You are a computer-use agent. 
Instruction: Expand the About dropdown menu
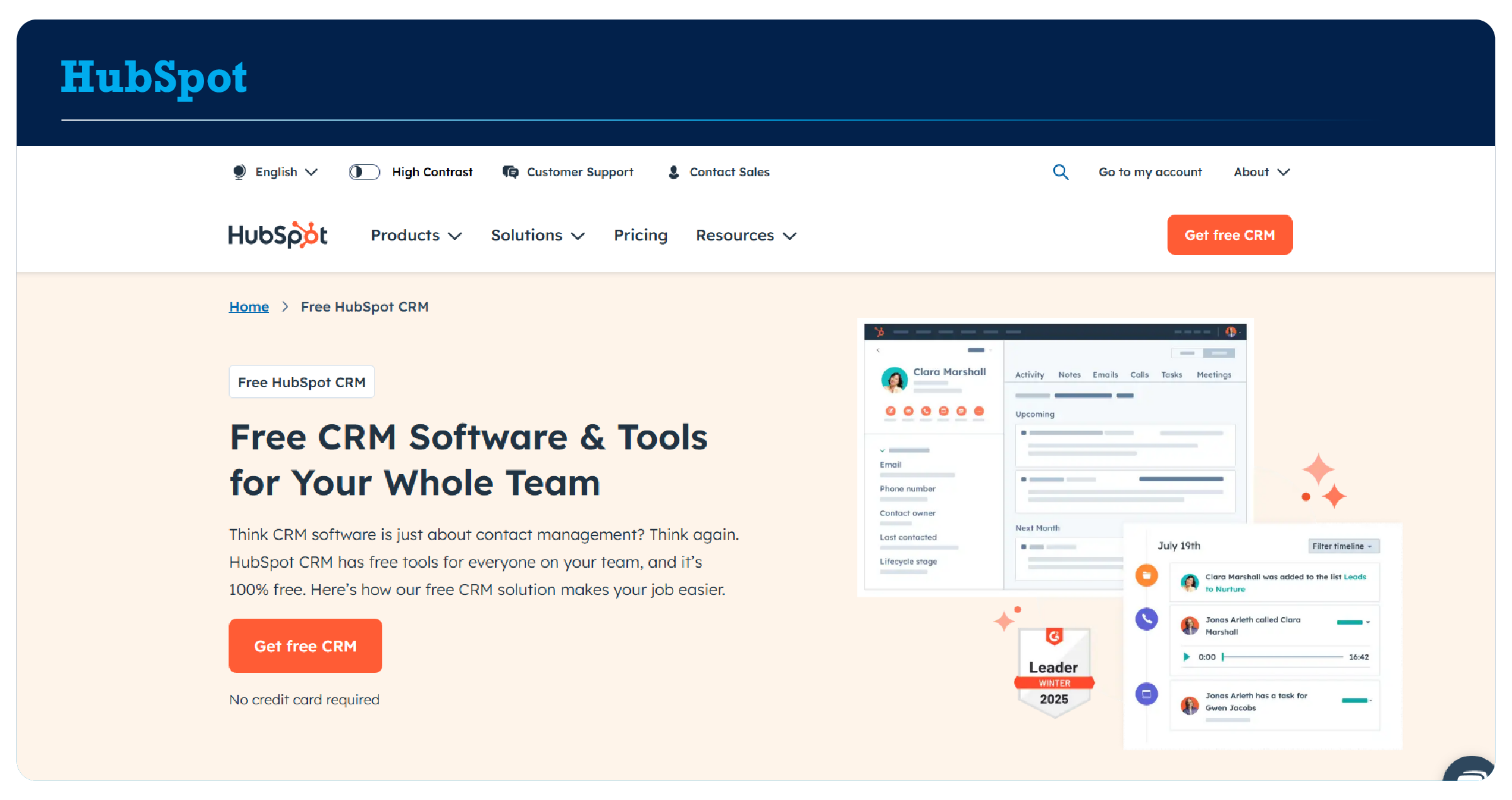click(1262, 172)
